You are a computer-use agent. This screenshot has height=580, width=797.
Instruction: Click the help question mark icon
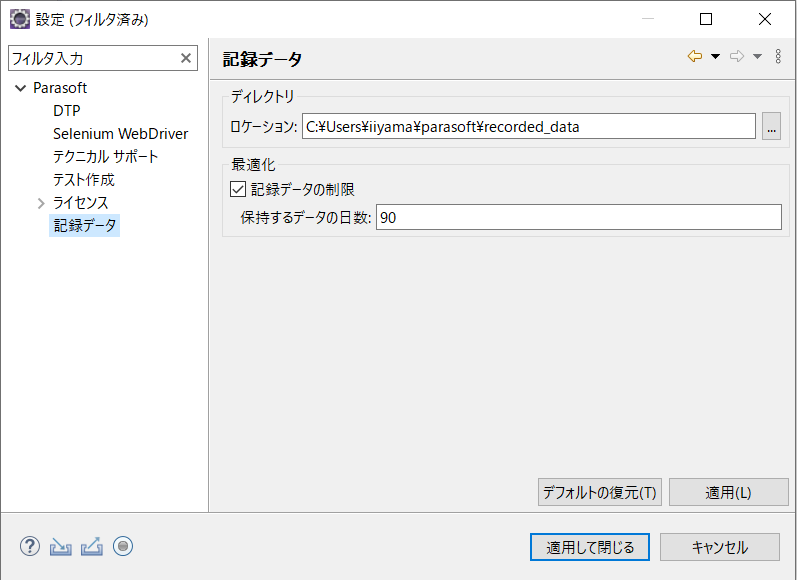point(30,546)
